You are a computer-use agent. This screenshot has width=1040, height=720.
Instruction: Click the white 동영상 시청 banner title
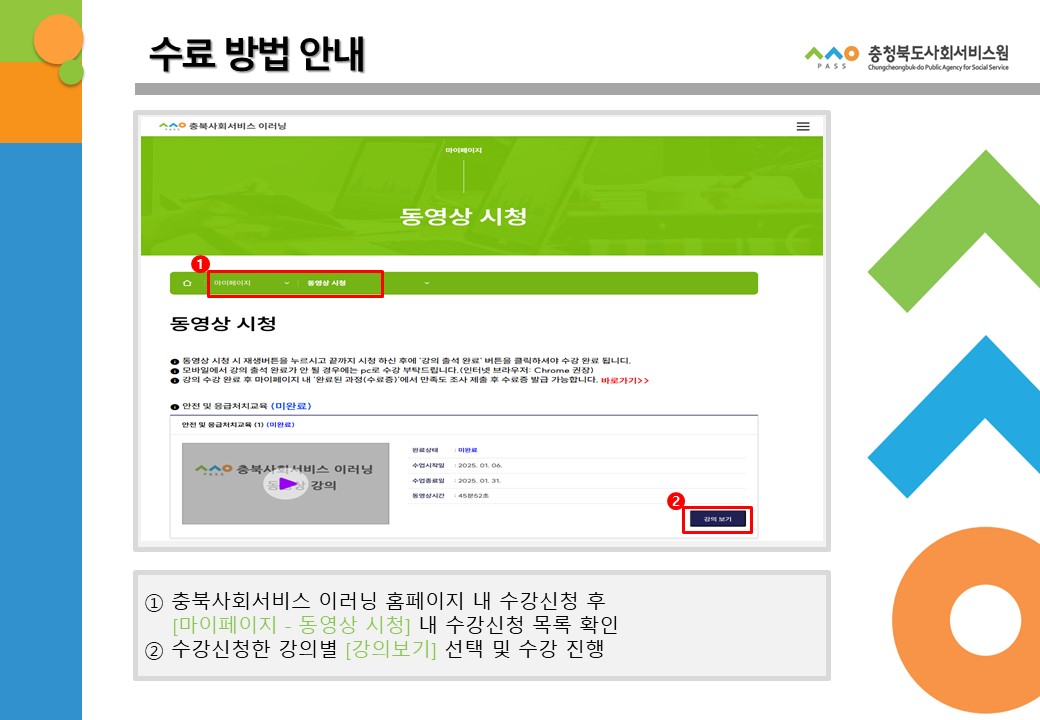pos(464,216)
